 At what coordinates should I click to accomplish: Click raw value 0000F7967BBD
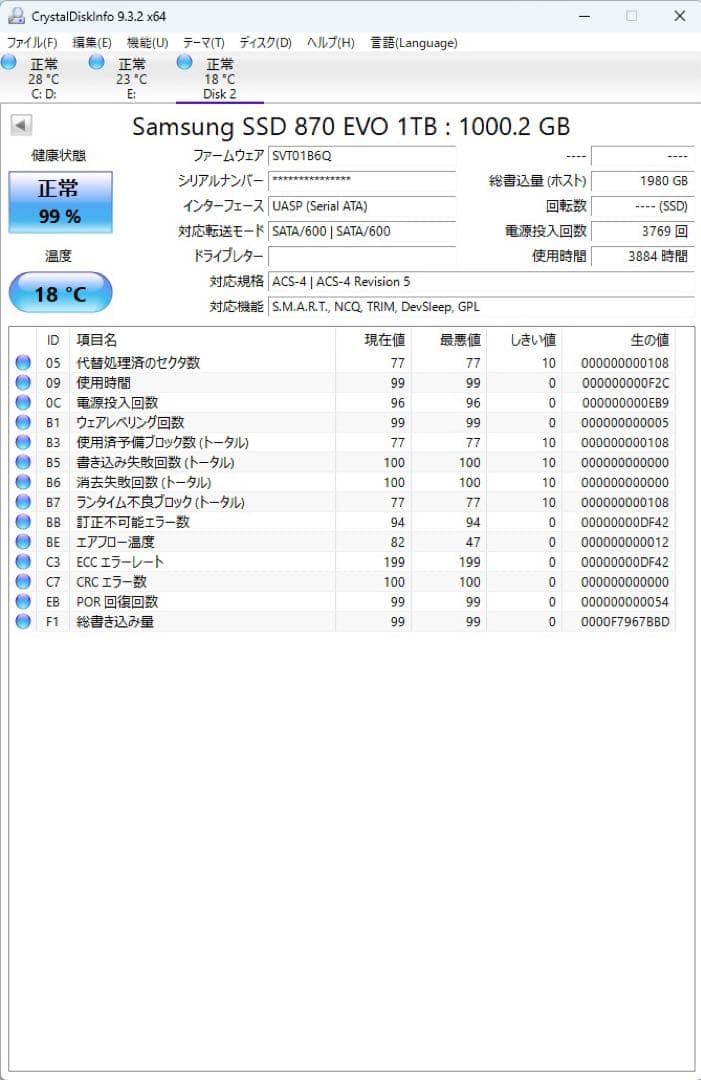[625, 622]
